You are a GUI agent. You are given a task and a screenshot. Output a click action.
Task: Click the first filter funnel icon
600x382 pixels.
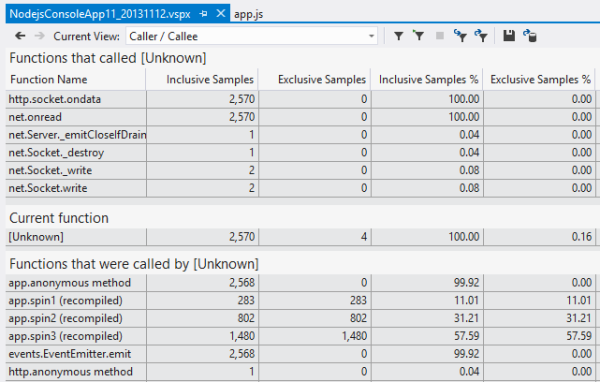tap(398, 36)
